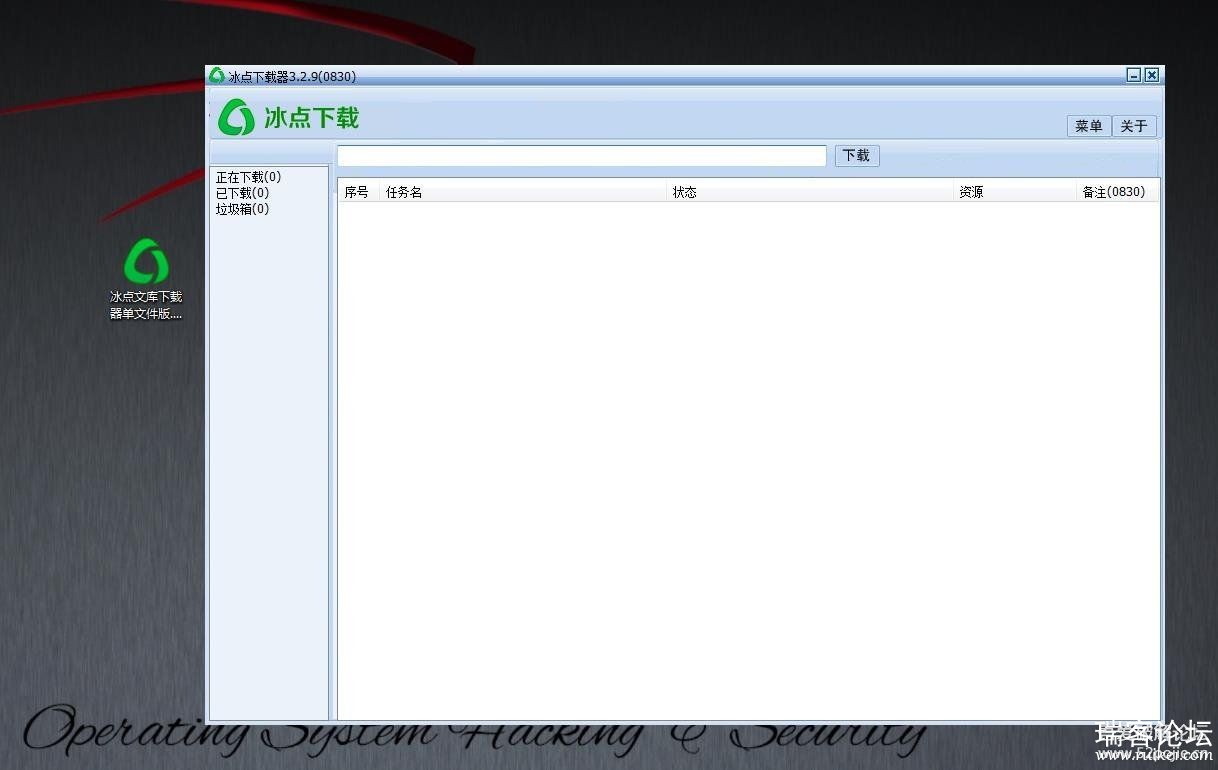Viewport: 1218px width, 770px height.
Task: Click the 下载 button next to URL field
Action: click(x=857, y=156)
